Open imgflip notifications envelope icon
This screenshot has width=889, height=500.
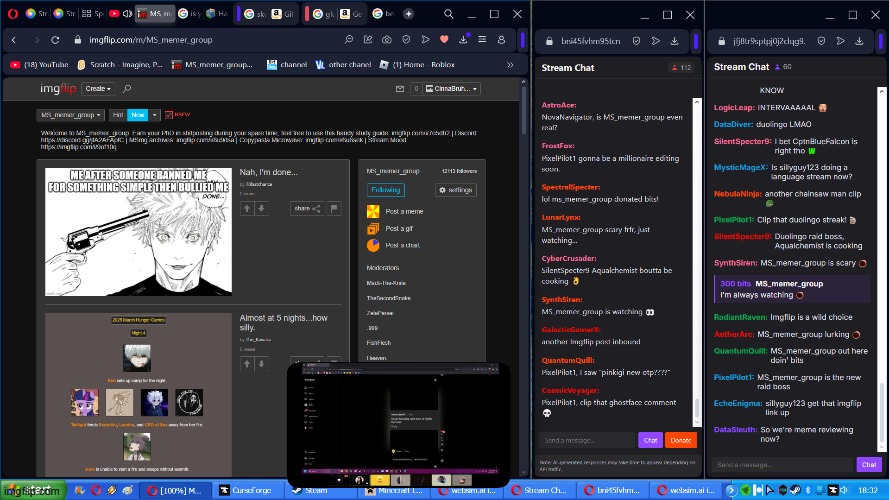click(x=400, y=88)
